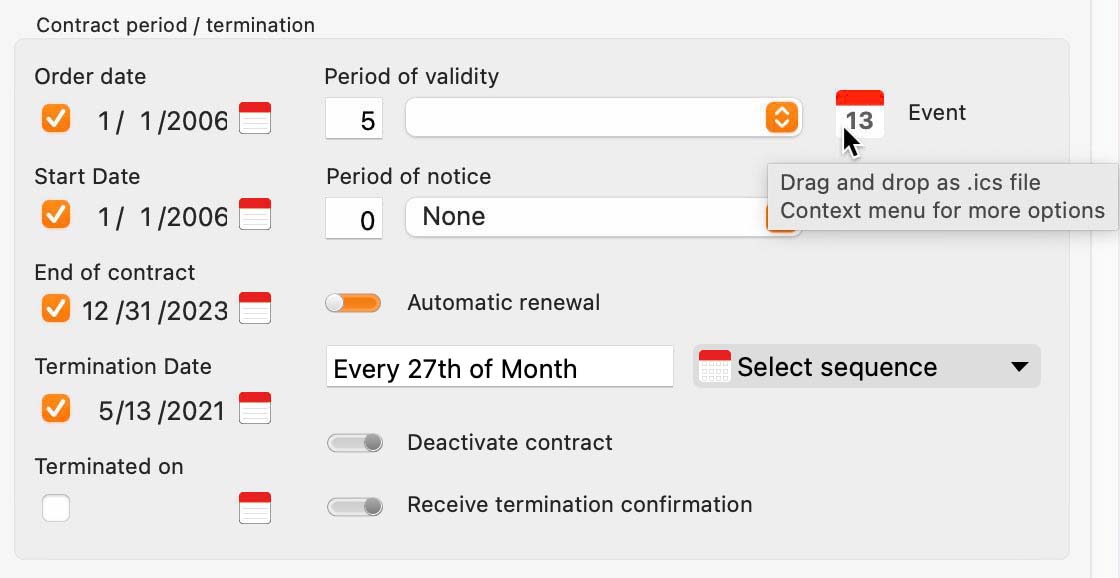Open calendar picker for Start Date
Screen dimensions: 1120x578
tap(255, 214)
